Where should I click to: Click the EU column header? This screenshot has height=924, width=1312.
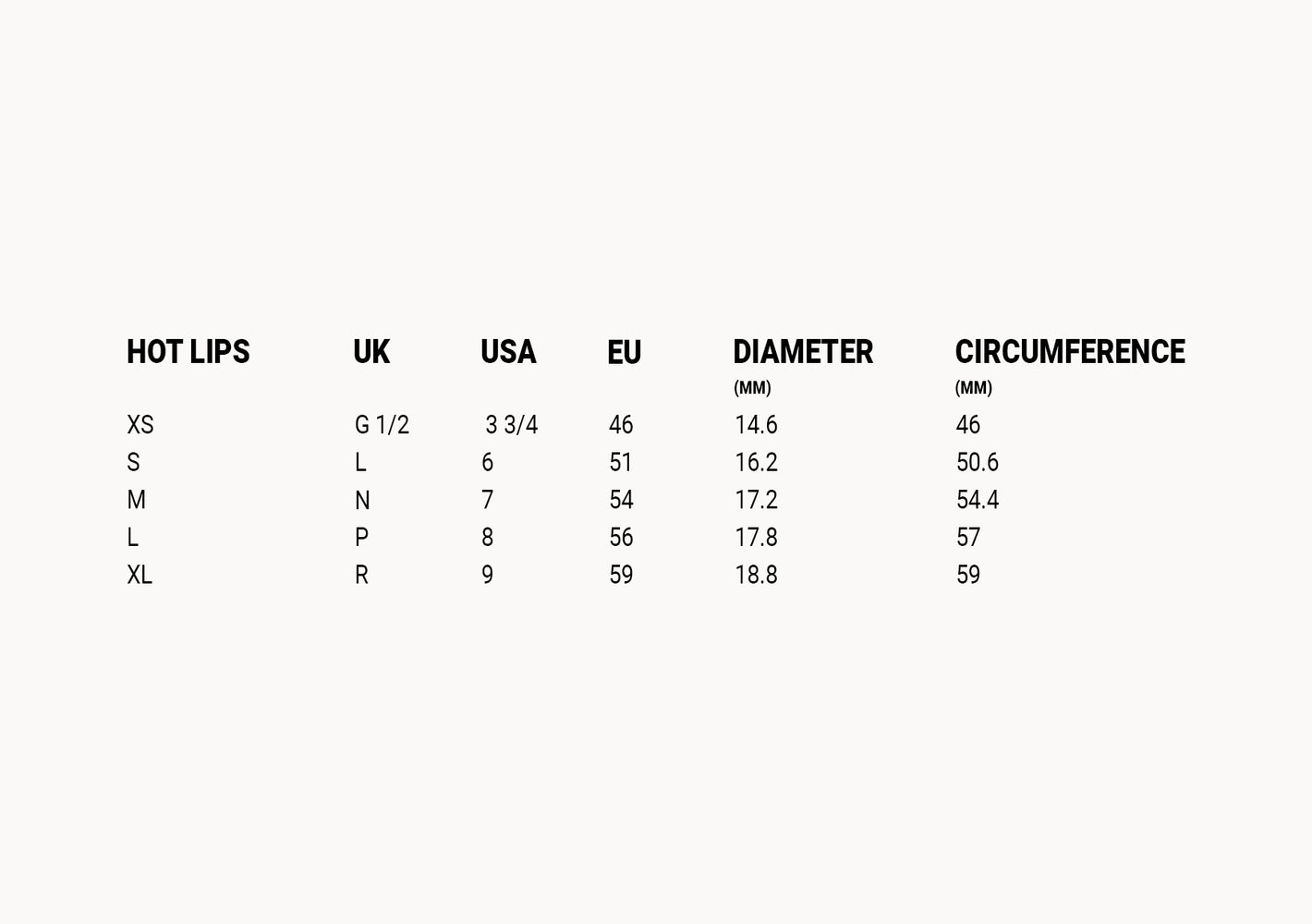click(624, 352)
